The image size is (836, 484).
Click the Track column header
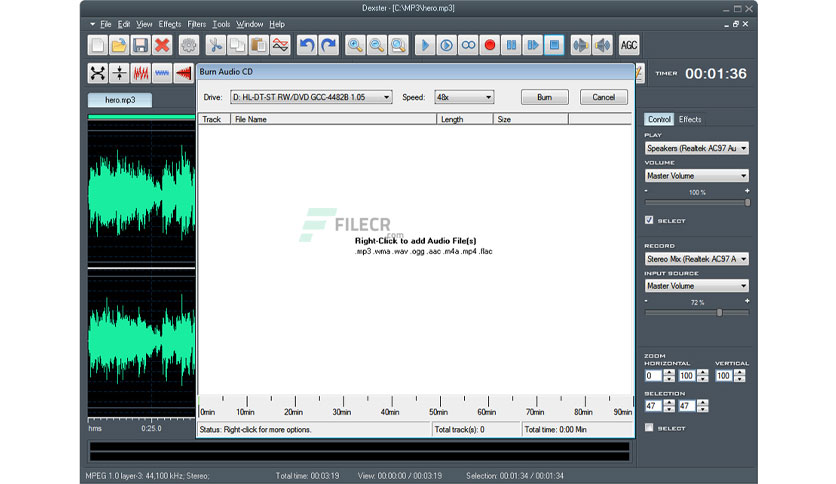tap(214, 119)
